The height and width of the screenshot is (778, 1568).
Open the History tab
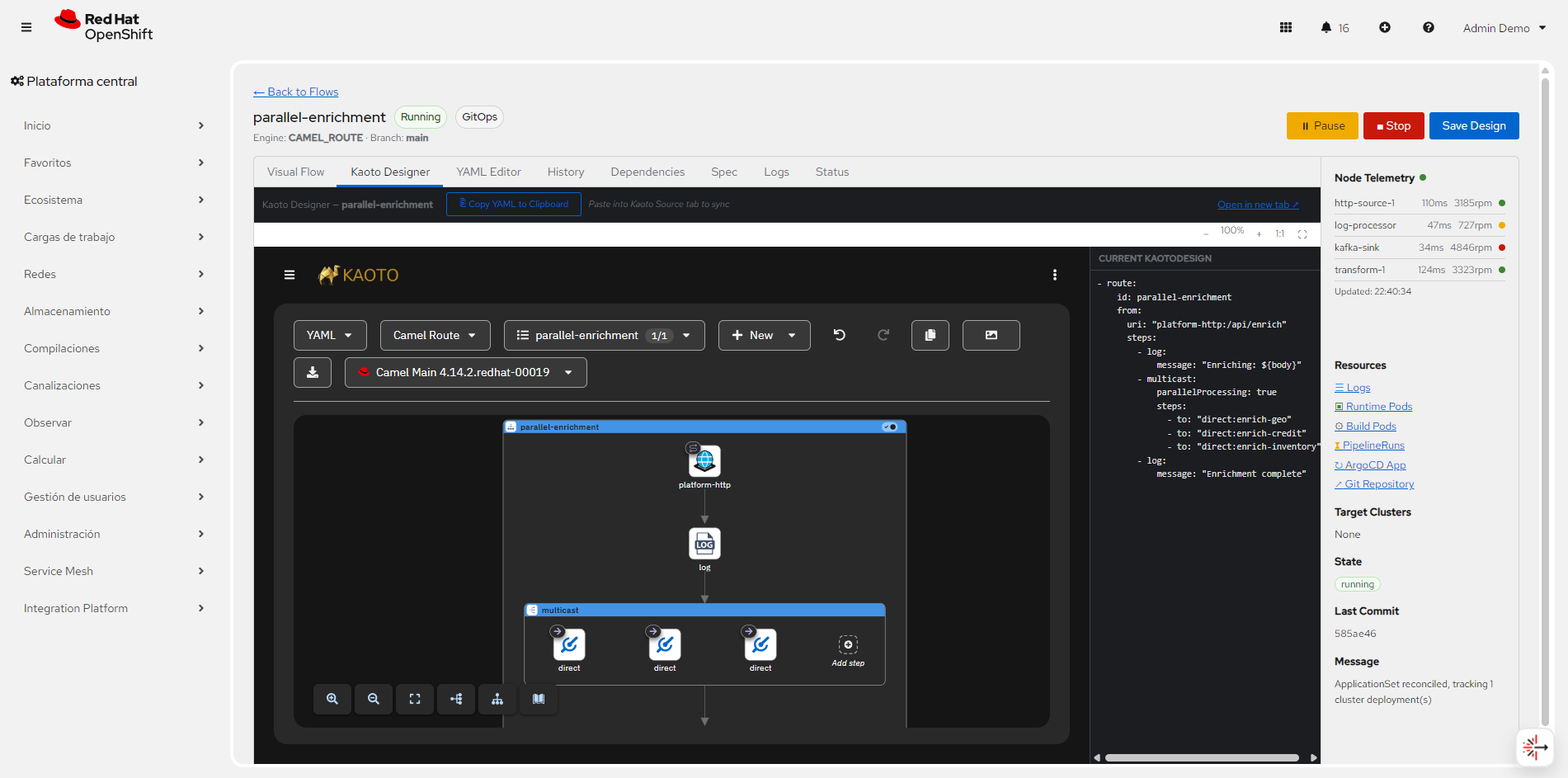pyautogui.click(x=566, y=172)
